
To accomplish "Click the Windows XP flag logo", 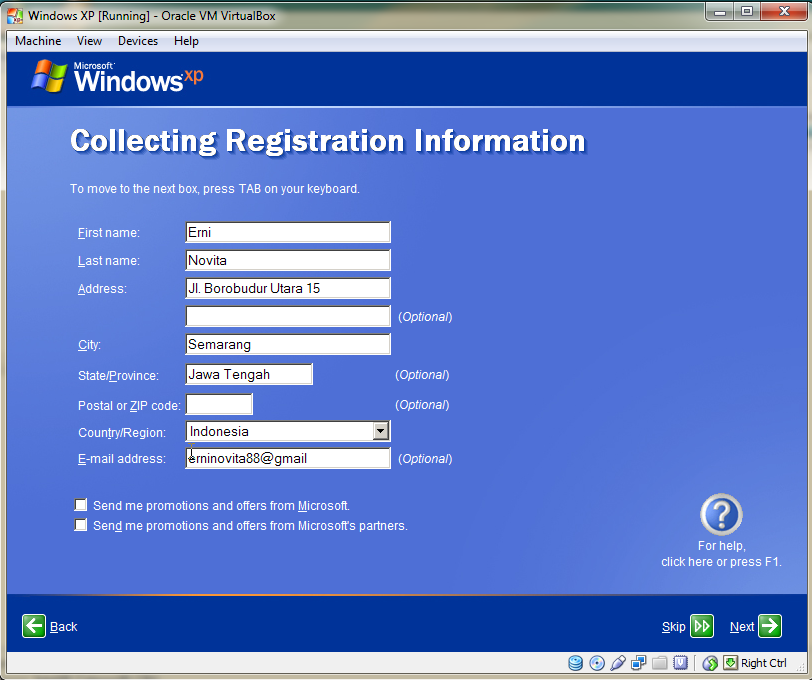I will pyautogui.click(x=49, y=76).
